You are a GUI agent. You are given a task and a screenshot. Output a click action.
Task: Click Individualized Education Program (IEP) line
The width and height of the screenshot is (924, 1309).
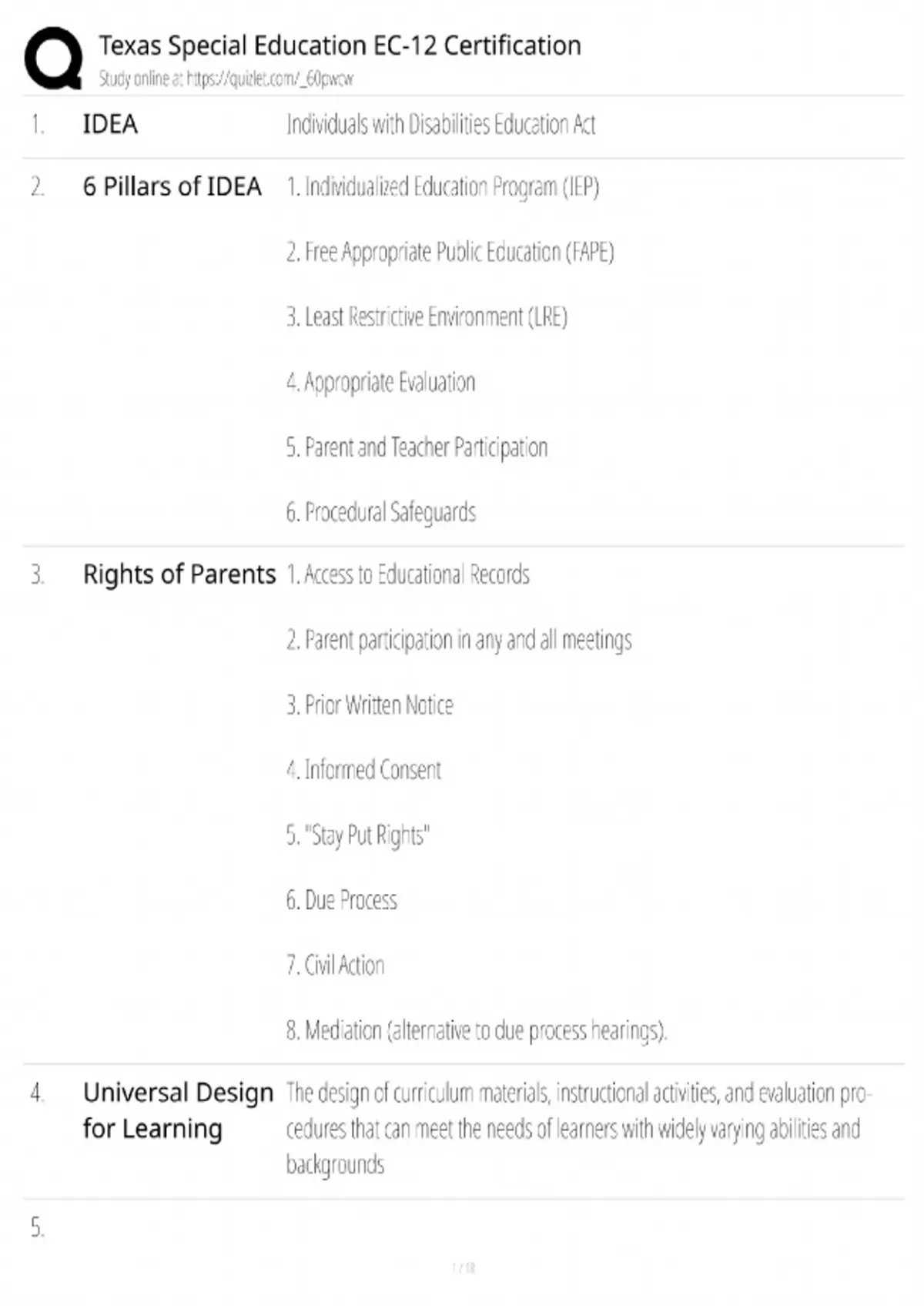pos(443,187)
